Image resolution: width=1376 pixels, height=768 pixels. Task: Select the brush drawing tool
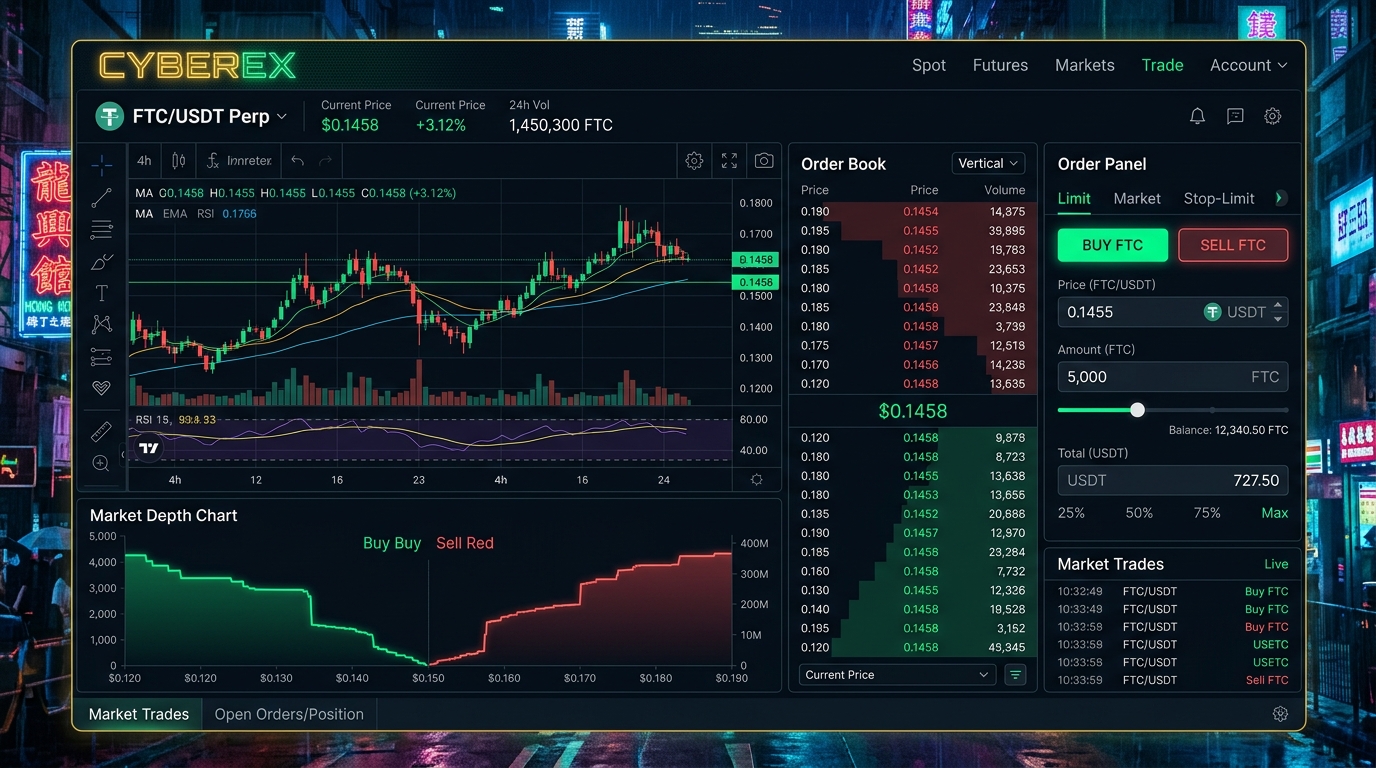(x=101, y=262)
